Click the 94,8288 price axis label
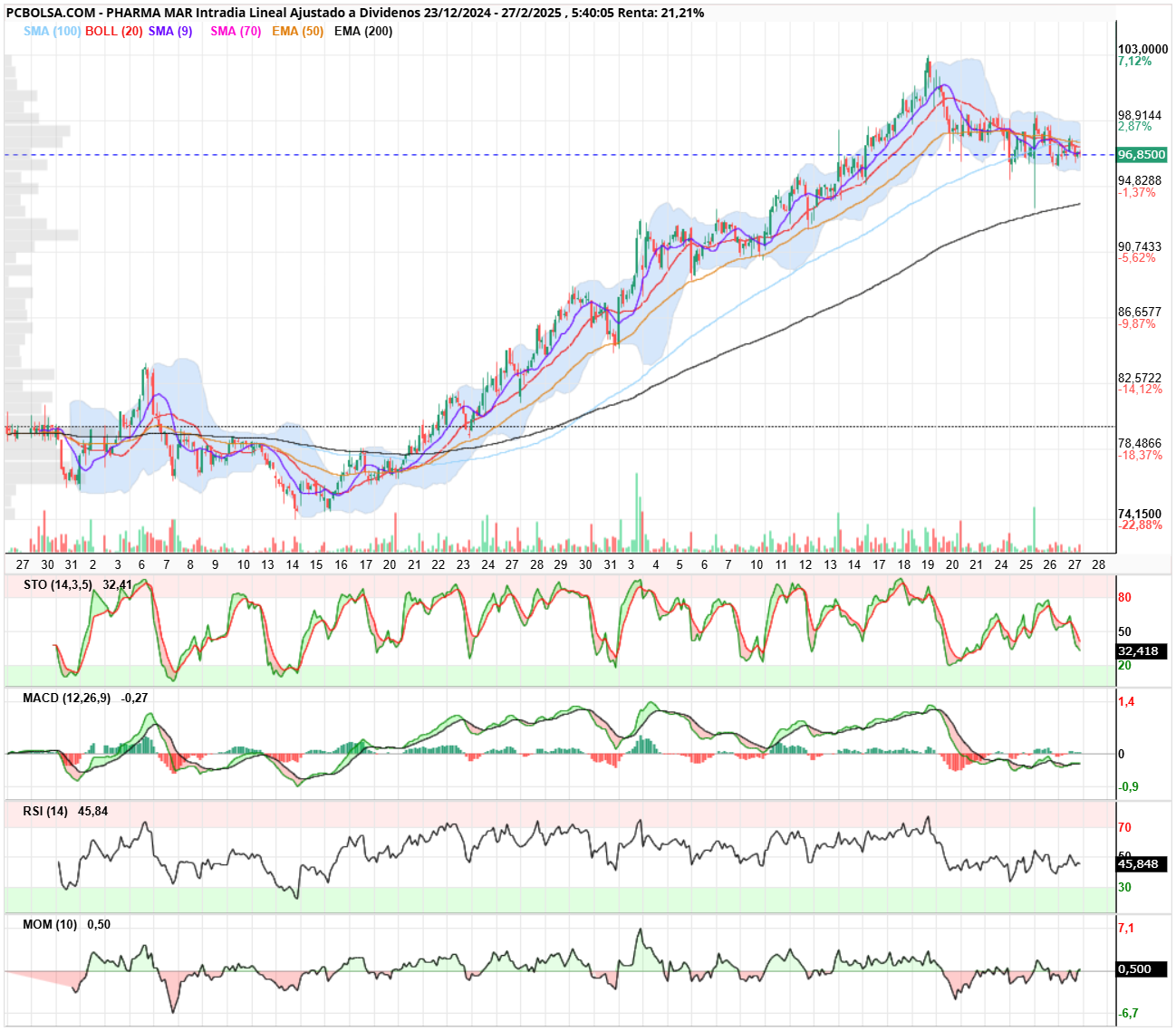1176x1031 pixels. point(1139,181)
